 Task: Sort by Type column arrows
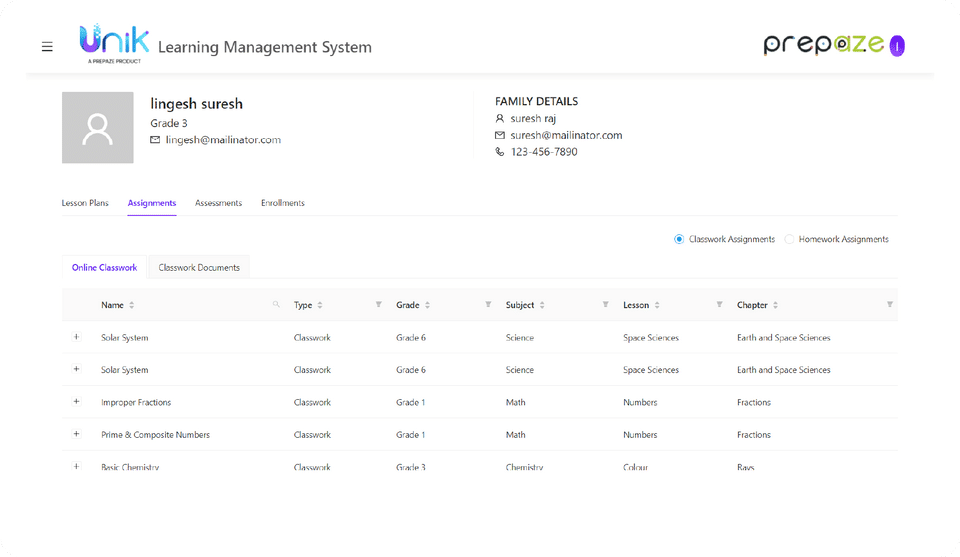click(x=320, y=305)
